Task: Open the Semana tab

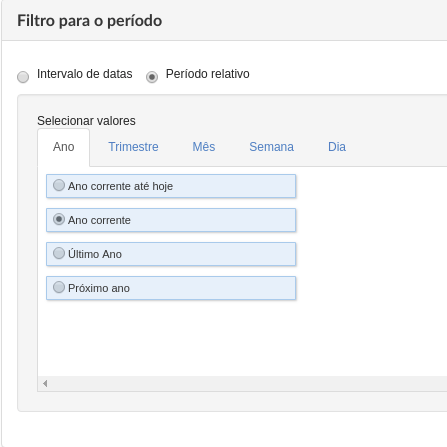Action: (x=272, y=147)
